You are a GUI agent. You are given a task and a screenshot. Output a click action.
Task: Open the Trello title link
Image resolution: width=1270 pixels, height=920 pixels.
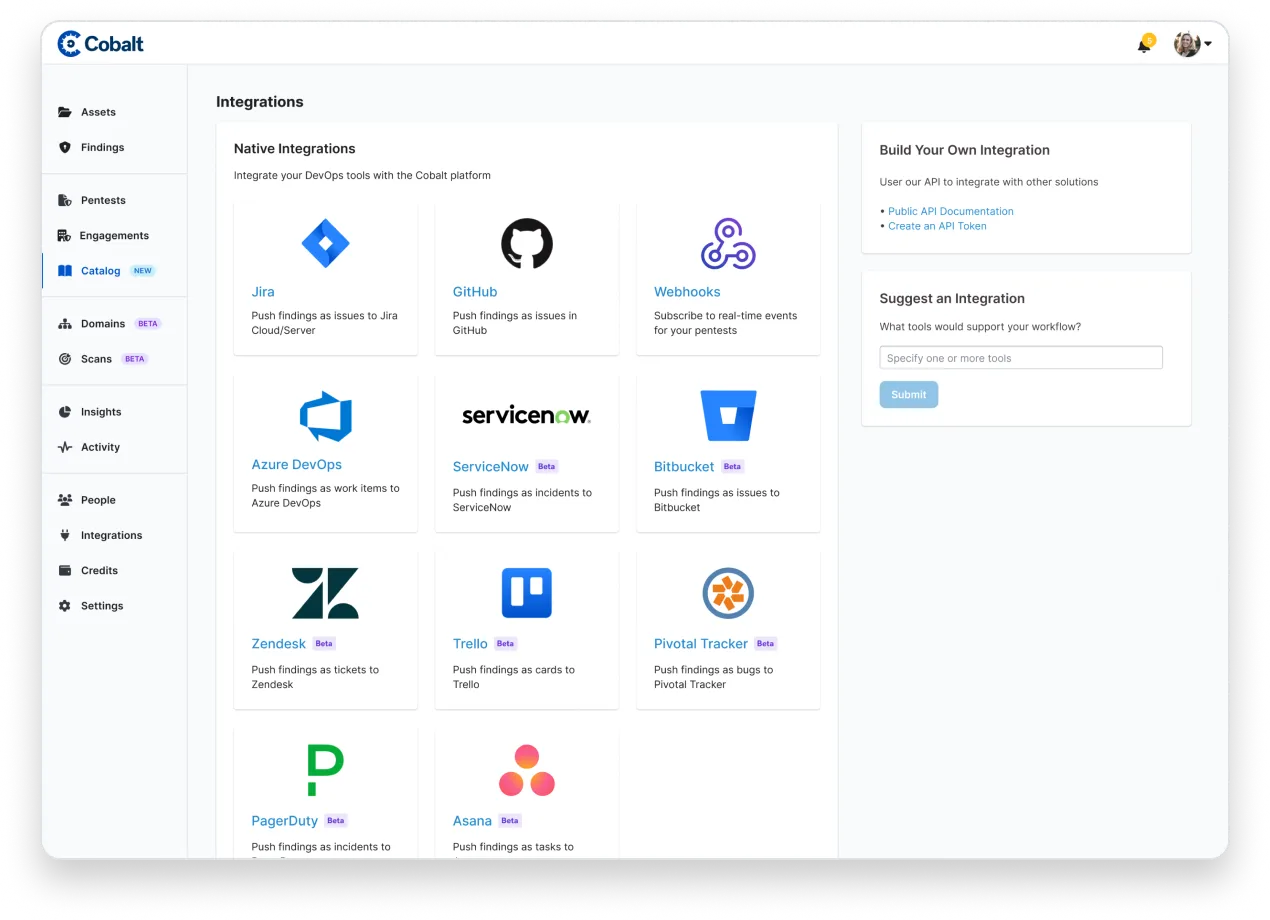point(470,644)
